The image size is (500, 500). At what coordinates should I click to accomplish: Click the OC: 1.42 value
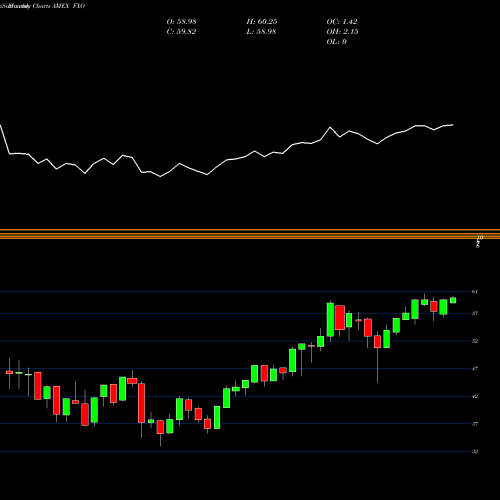(342, 22)
